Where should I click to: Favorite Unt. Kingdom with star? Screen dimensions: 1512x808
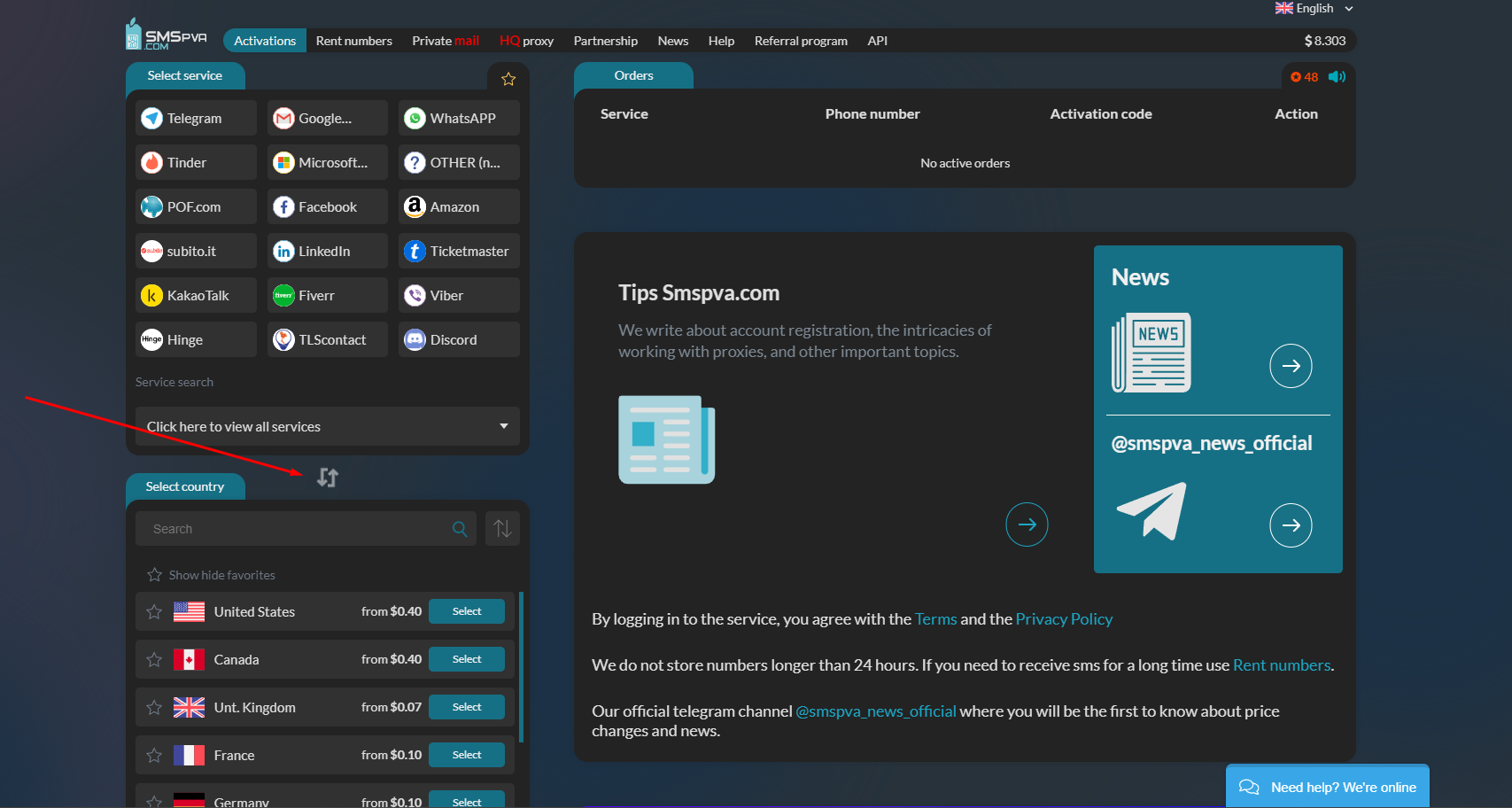(154, 708)
